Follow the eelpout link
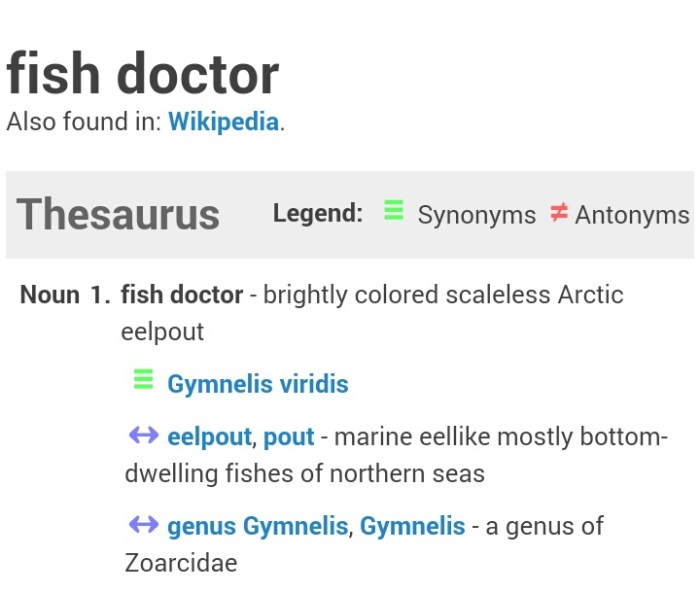700x592 pixels. 209,437
